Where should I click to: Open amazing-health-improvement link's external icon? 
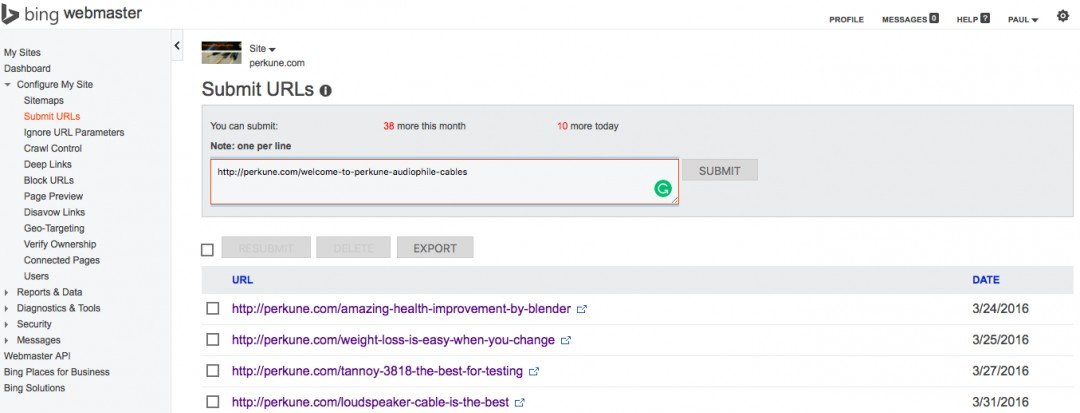pos(581,310)
